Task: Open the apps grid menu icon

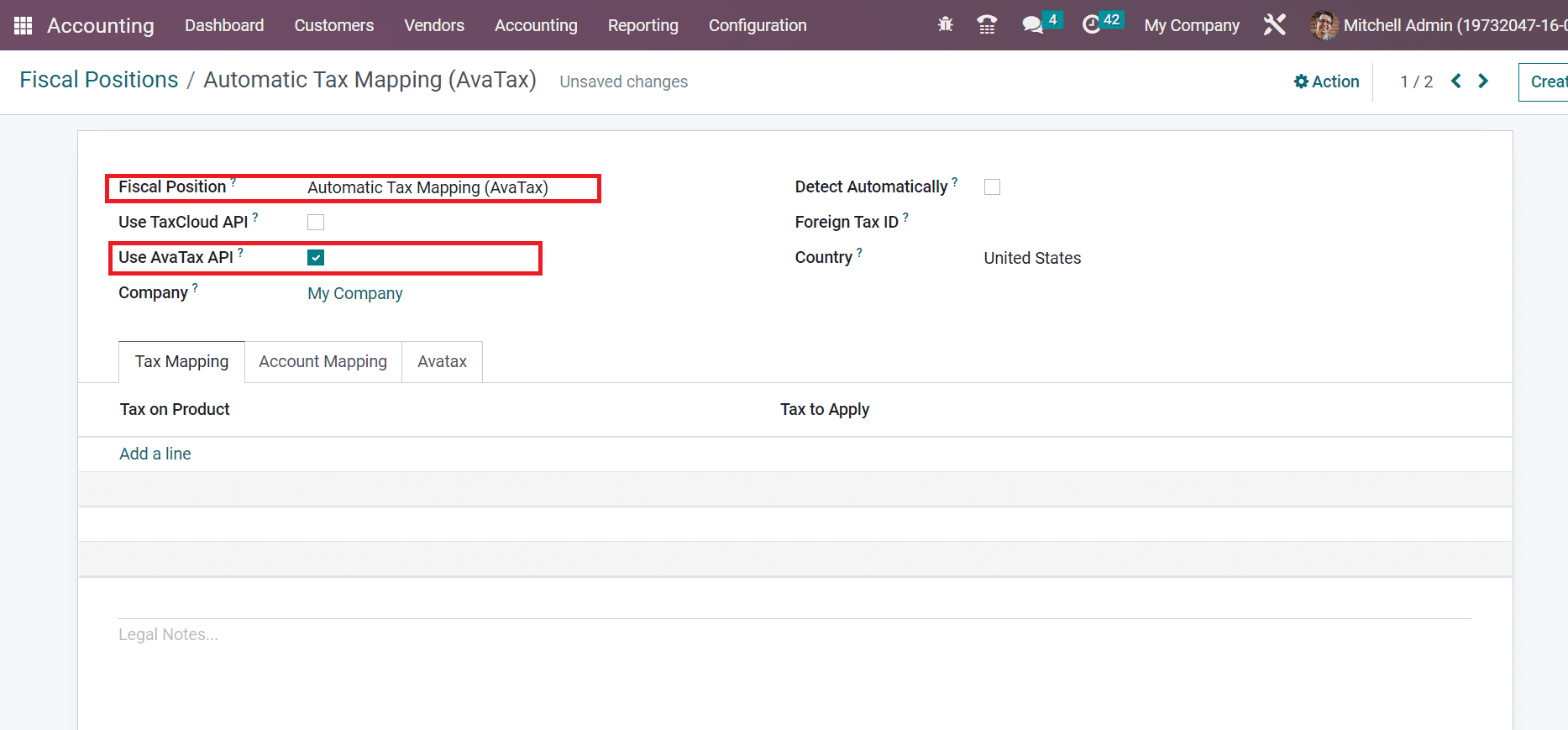Action: (x=23, y=25)
